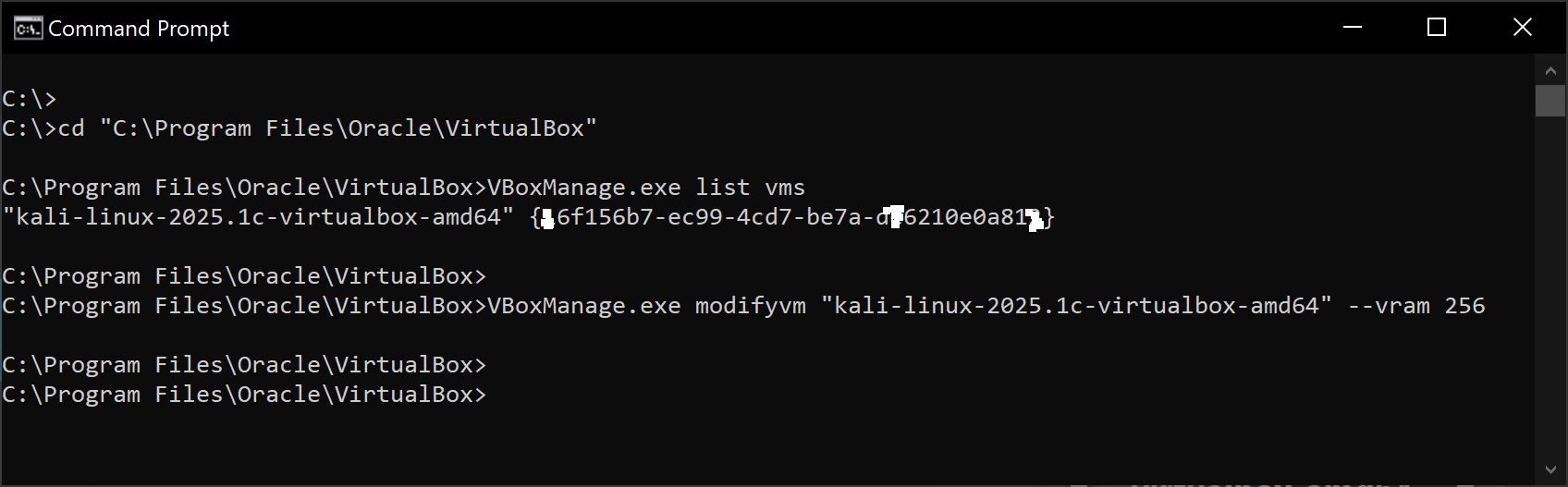1568x487 pixels.
Task: Click the empty prompt line above the modifyvm command
Action: pos(244,276)
